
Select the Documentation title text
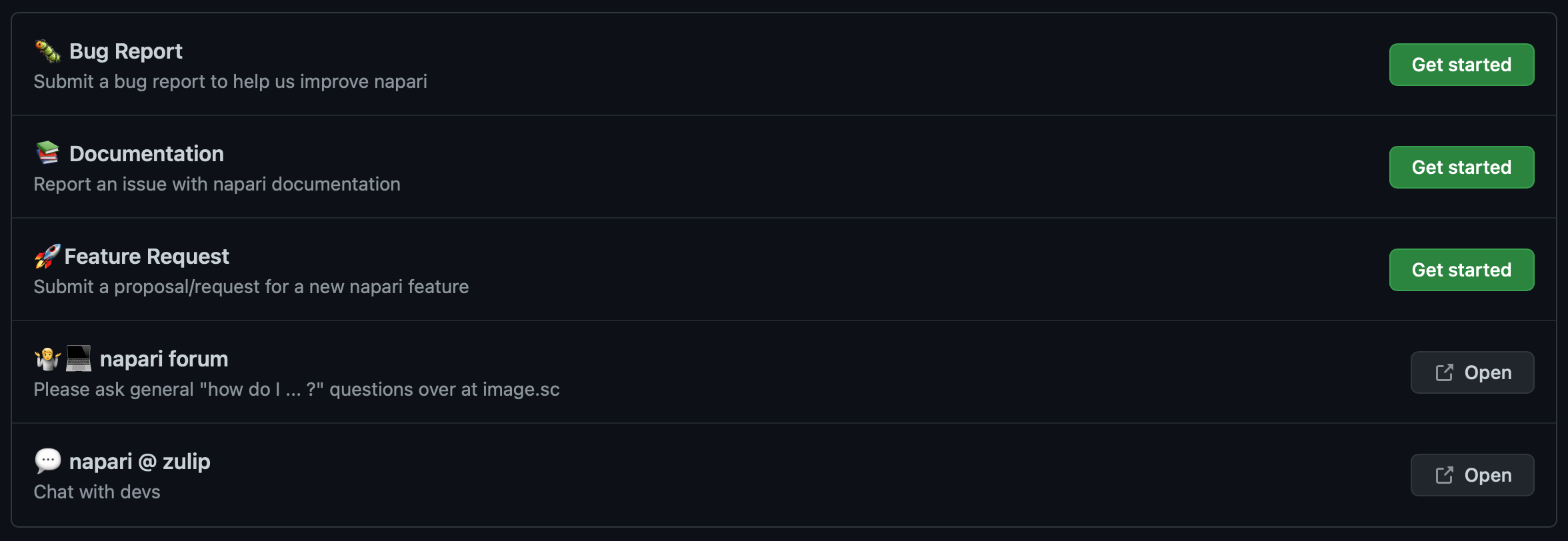tap(147, 154)
